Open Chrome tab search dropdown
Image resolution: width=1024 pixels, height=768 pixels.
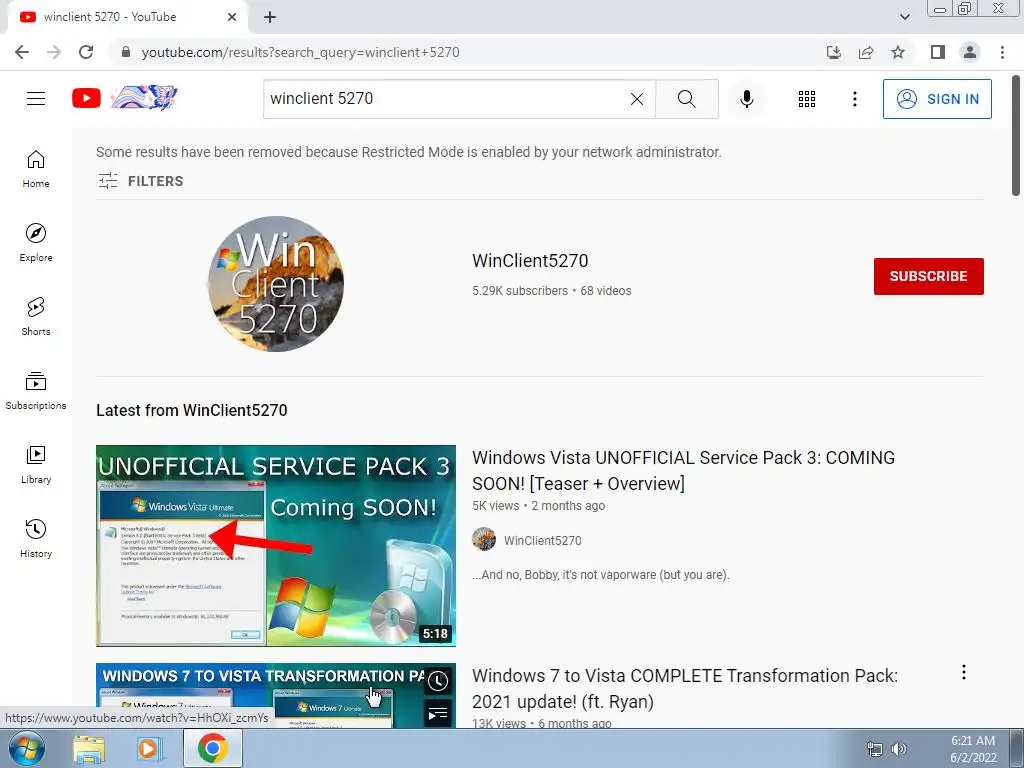(904, 17)
